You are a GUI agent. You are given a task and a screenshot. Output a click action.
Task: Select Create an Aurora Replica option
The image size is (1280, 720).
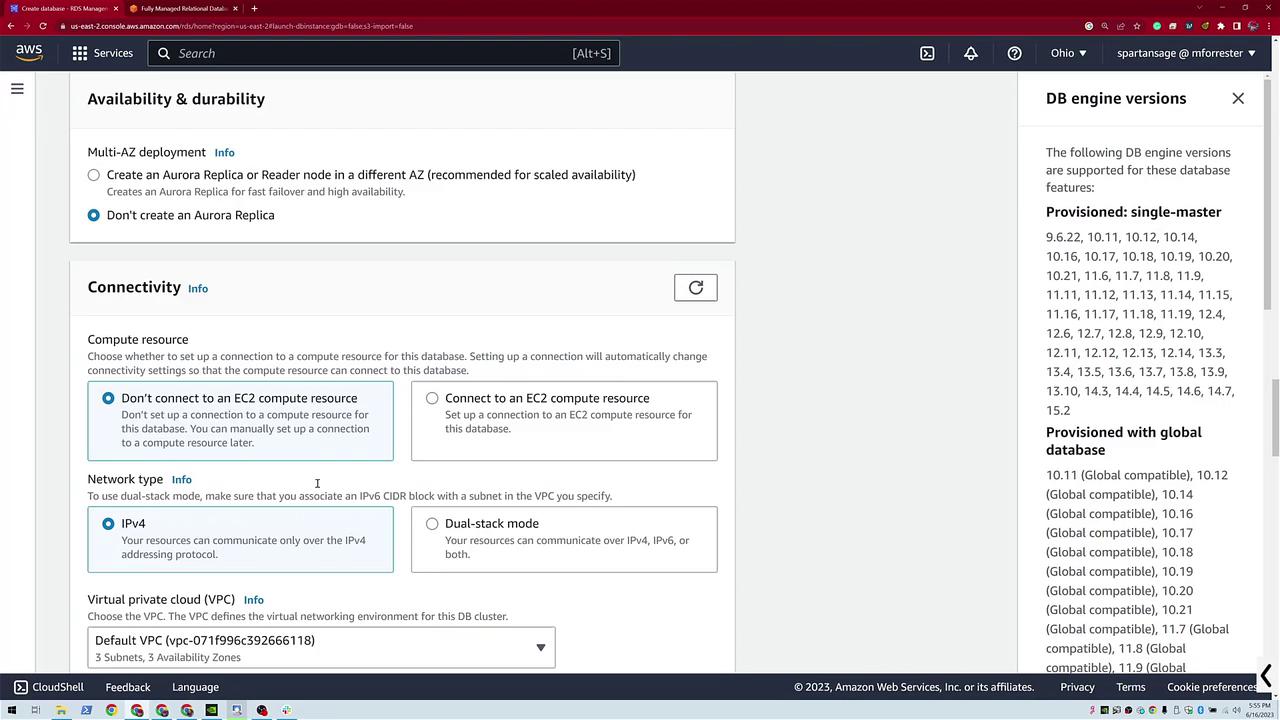94,175
